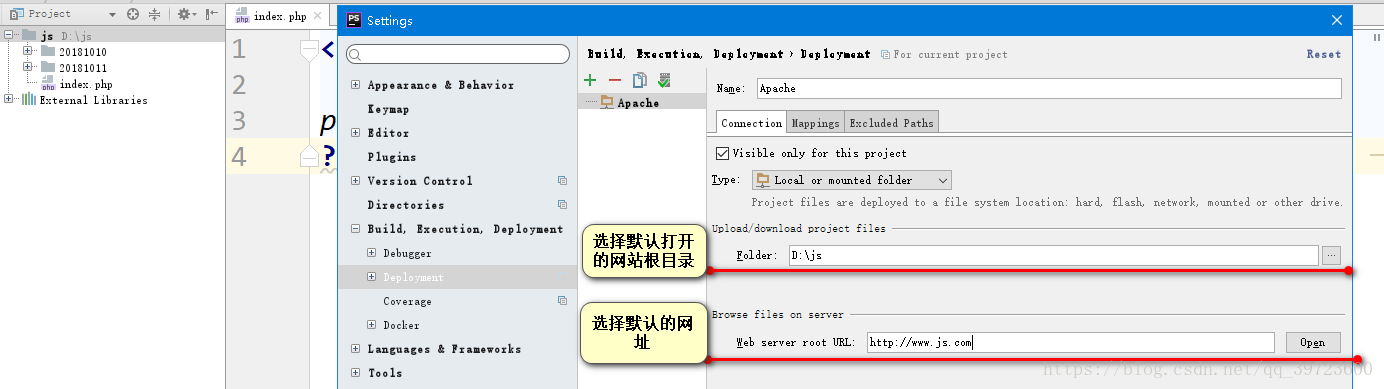Viewport: 1384px width, 389px height.
Task: Click the collapse all icon in the Project panel
Action: [154, 14]
